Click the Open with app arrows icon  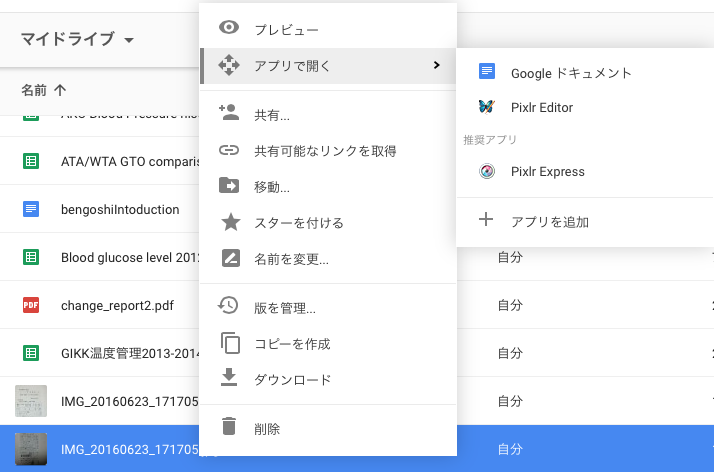click(229, 65)
